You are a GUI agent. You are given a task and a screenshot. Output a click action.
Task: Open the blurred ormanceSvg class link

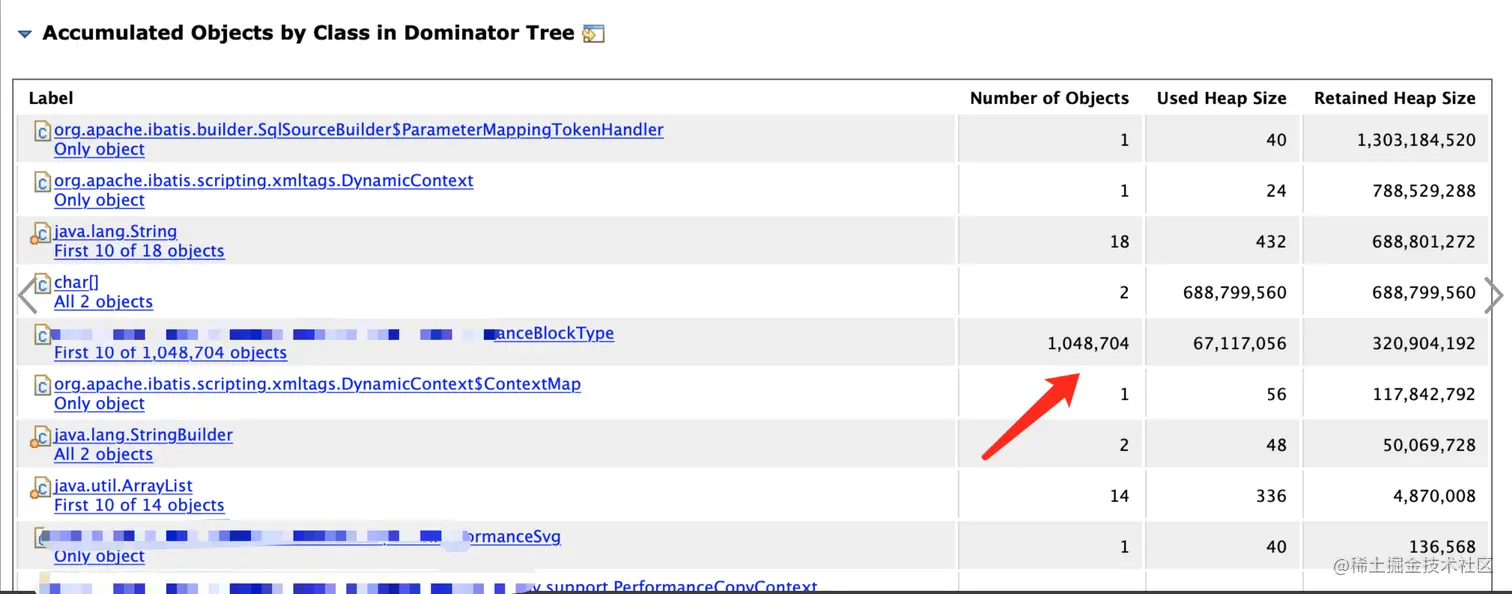pyautogui.click(x=512, y=537)
